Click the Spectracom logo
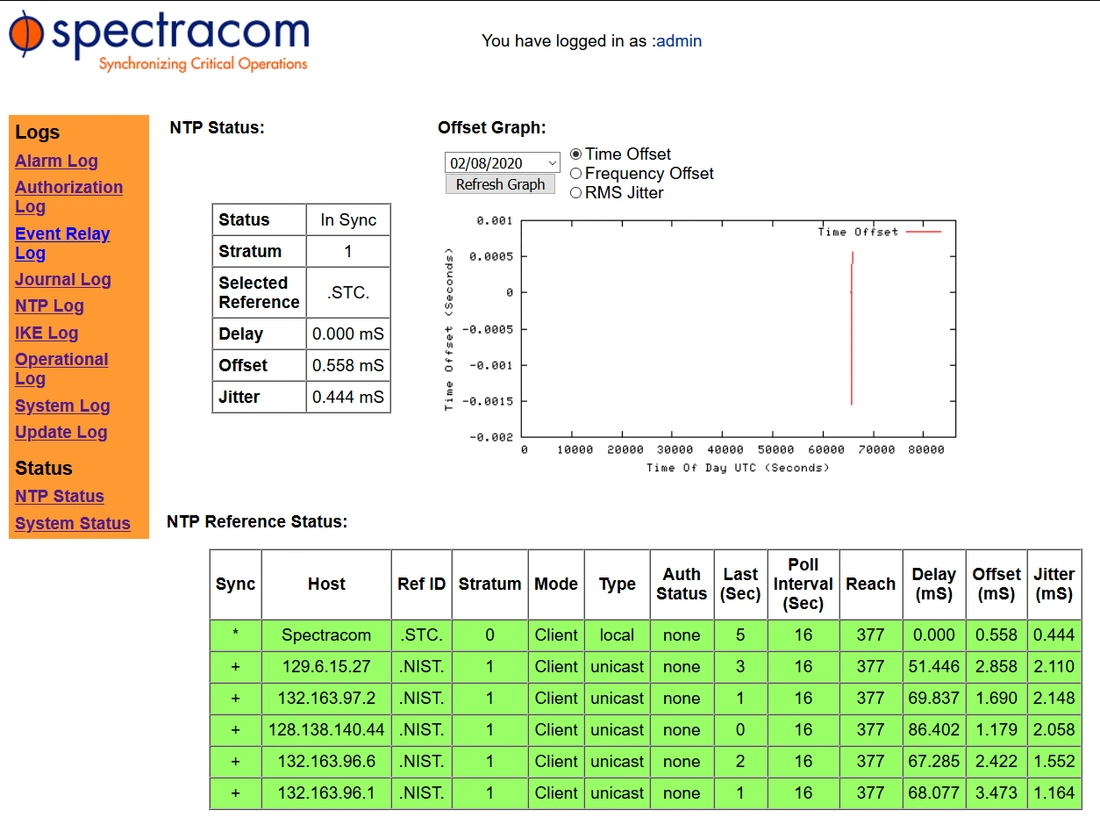Image resolution: width=1100 pixels, height=832 pixels. [159, 42]
